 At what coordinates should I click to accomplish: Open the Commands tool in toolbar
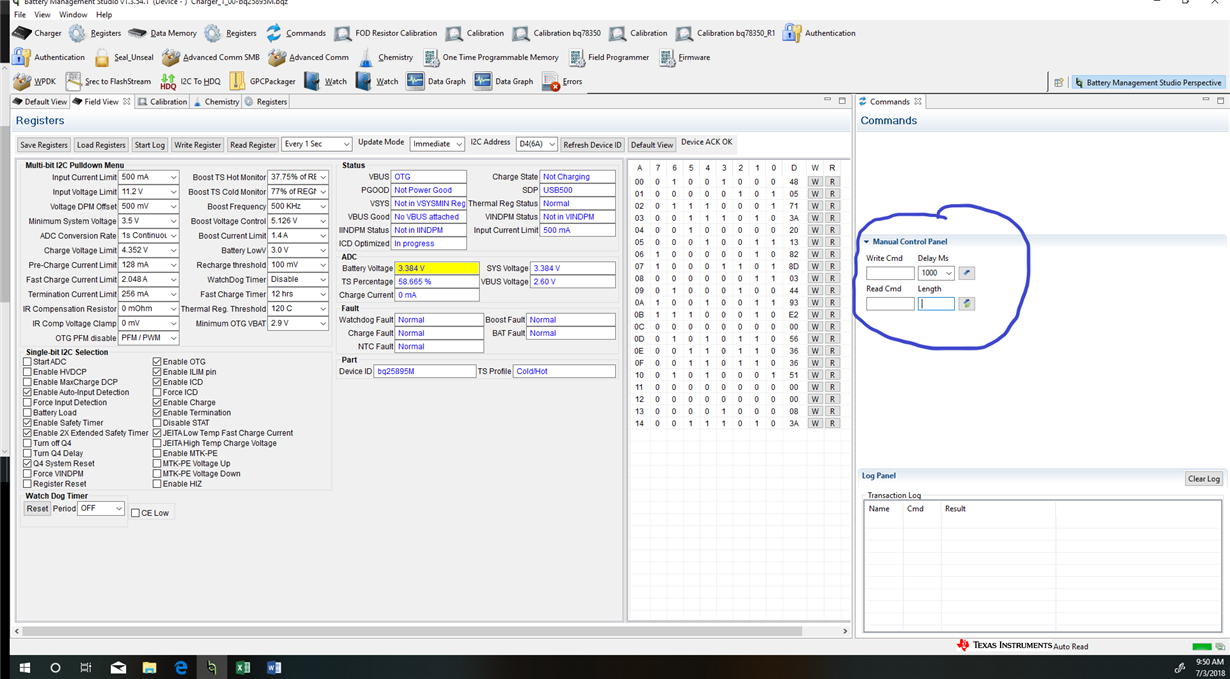coord(295,33)
